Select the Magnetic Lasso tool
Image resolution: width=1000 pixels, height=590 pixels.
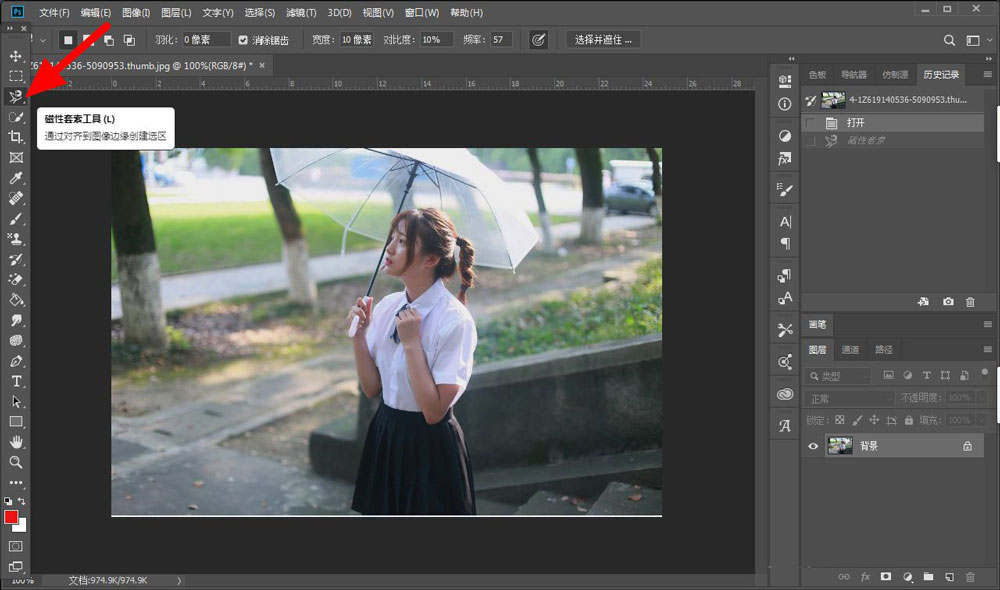click(x=16, y=96)
